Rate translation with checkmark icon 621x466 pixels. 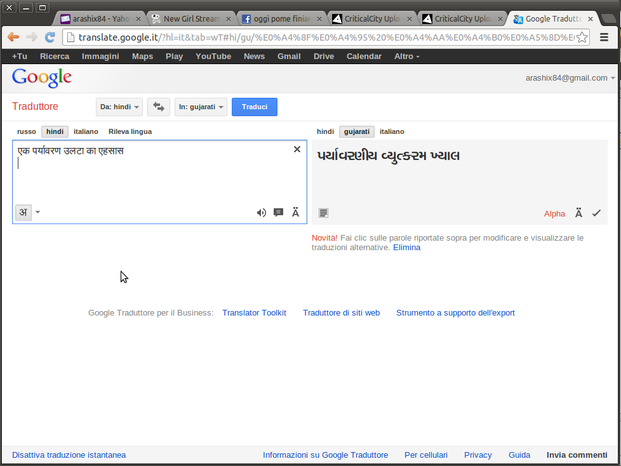tap(596, 213)
